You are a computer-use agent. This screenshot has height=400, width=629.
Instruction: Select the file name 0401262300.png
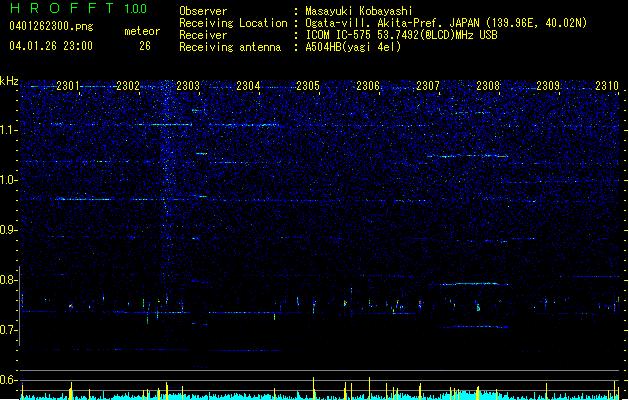point(51,26)
